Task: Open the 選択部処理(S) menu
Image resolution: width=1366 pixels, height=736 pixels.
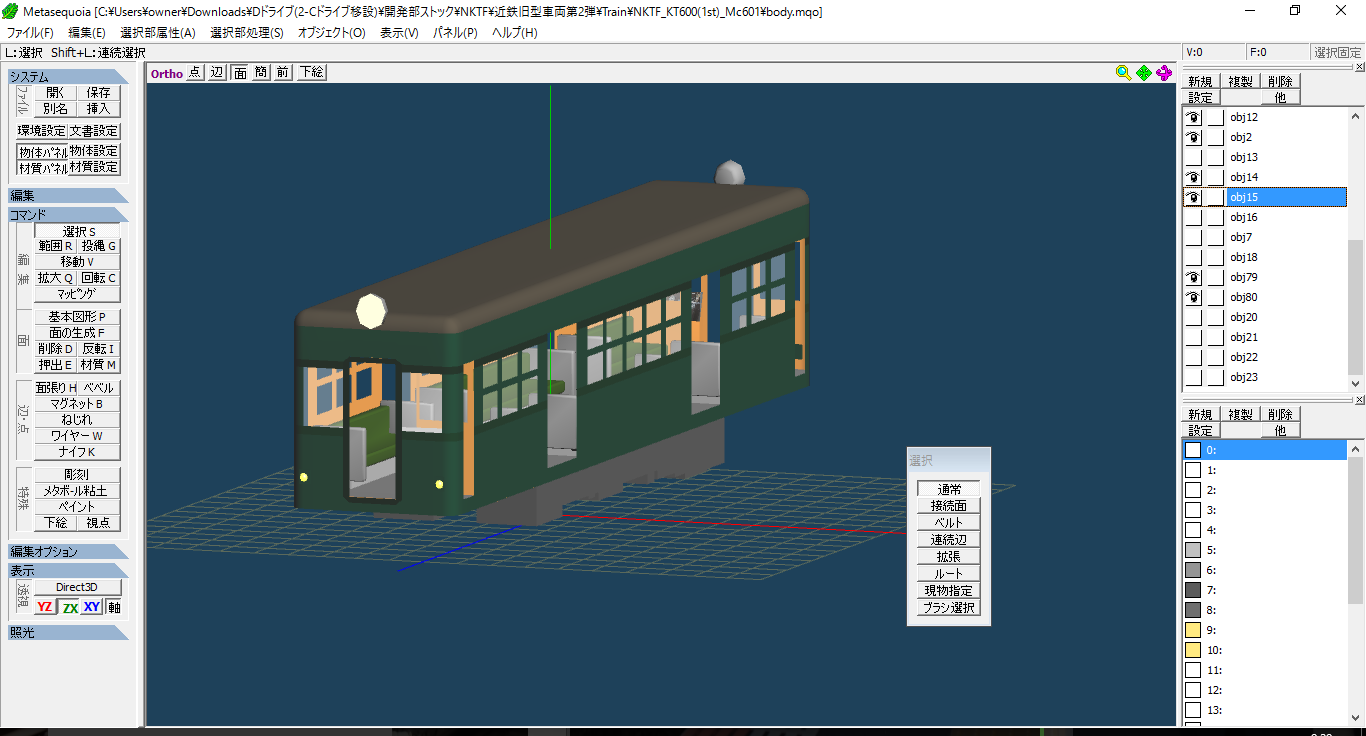Action: pyautogui.click(x=247, y=33)
